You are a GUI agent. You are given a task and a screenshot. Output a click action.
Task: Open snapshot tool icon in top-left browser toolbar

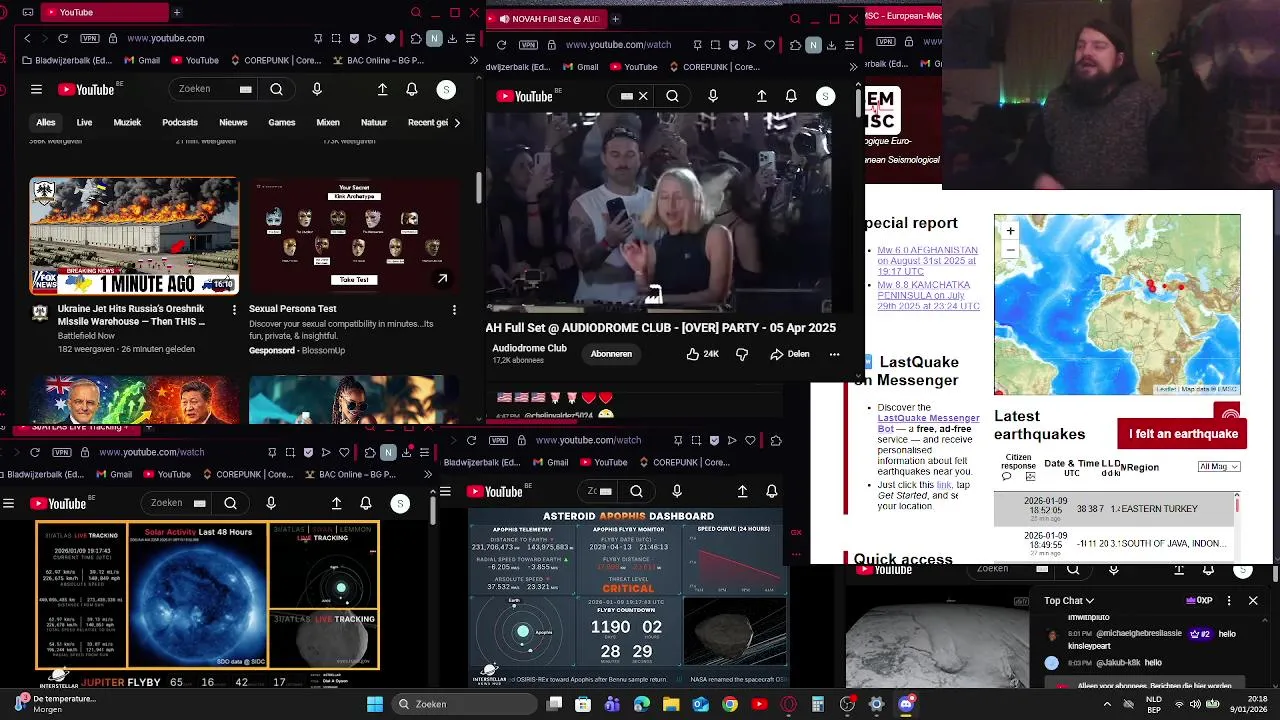click(335, 38)
